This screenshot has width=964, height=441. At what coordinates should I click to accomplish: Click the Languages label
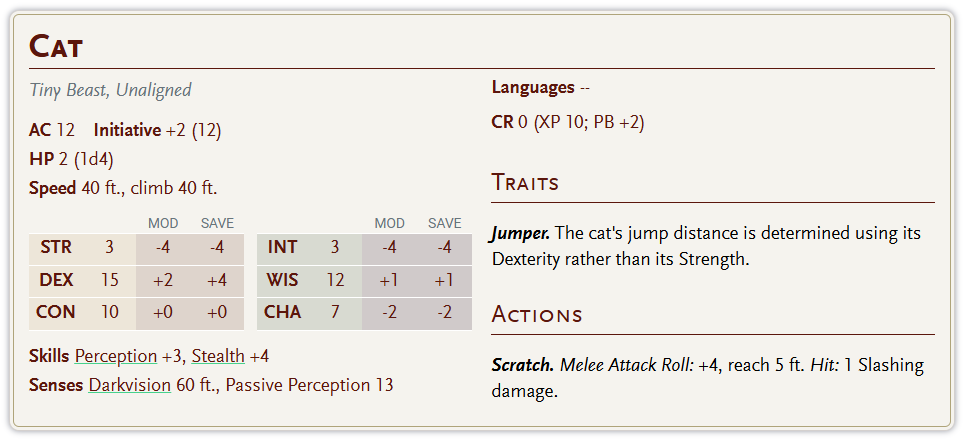click(x=533, y=88)
